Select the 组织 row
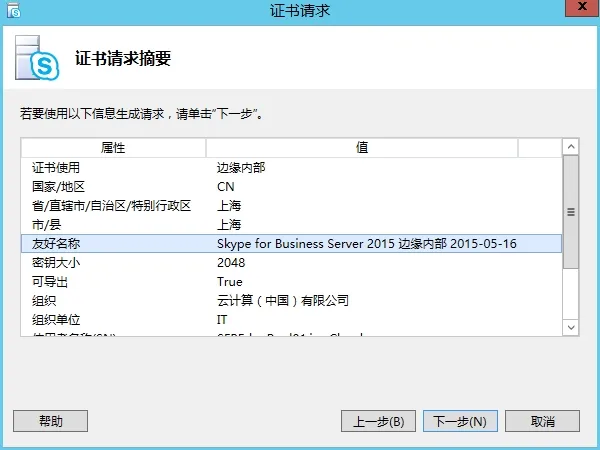The height and width of the screenshot is (450, 600). [x=292, y=301]
